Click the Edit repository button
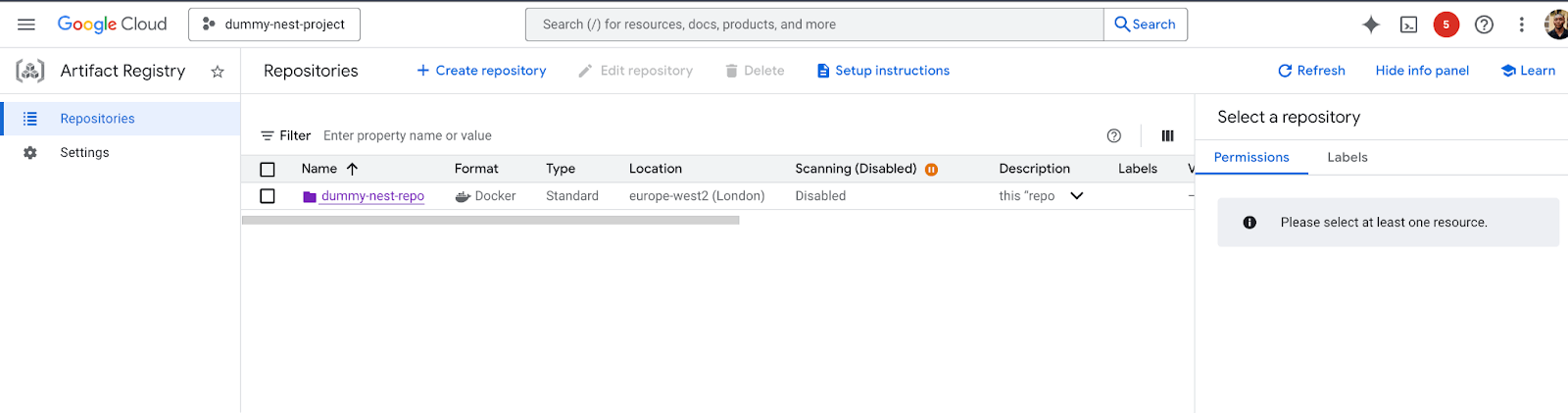The image size is (1568, 413). coord(635,71)
